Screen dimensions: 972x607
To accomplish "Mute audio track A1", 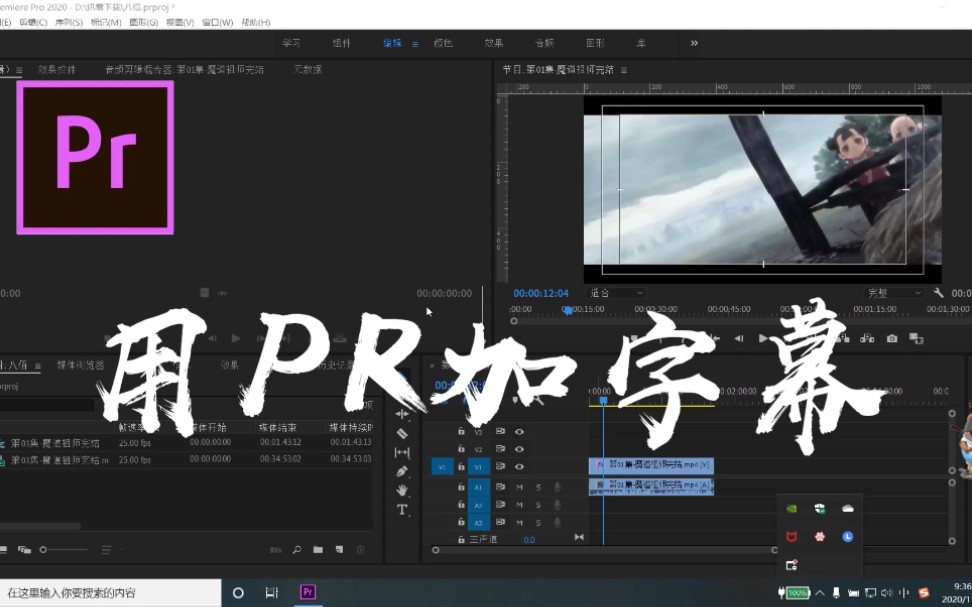I will 520,486.
